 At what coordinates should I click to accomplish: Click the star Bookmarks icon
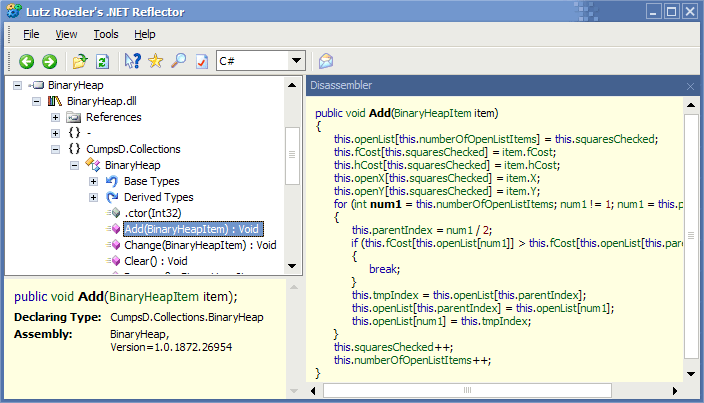[x=155, y=61]
